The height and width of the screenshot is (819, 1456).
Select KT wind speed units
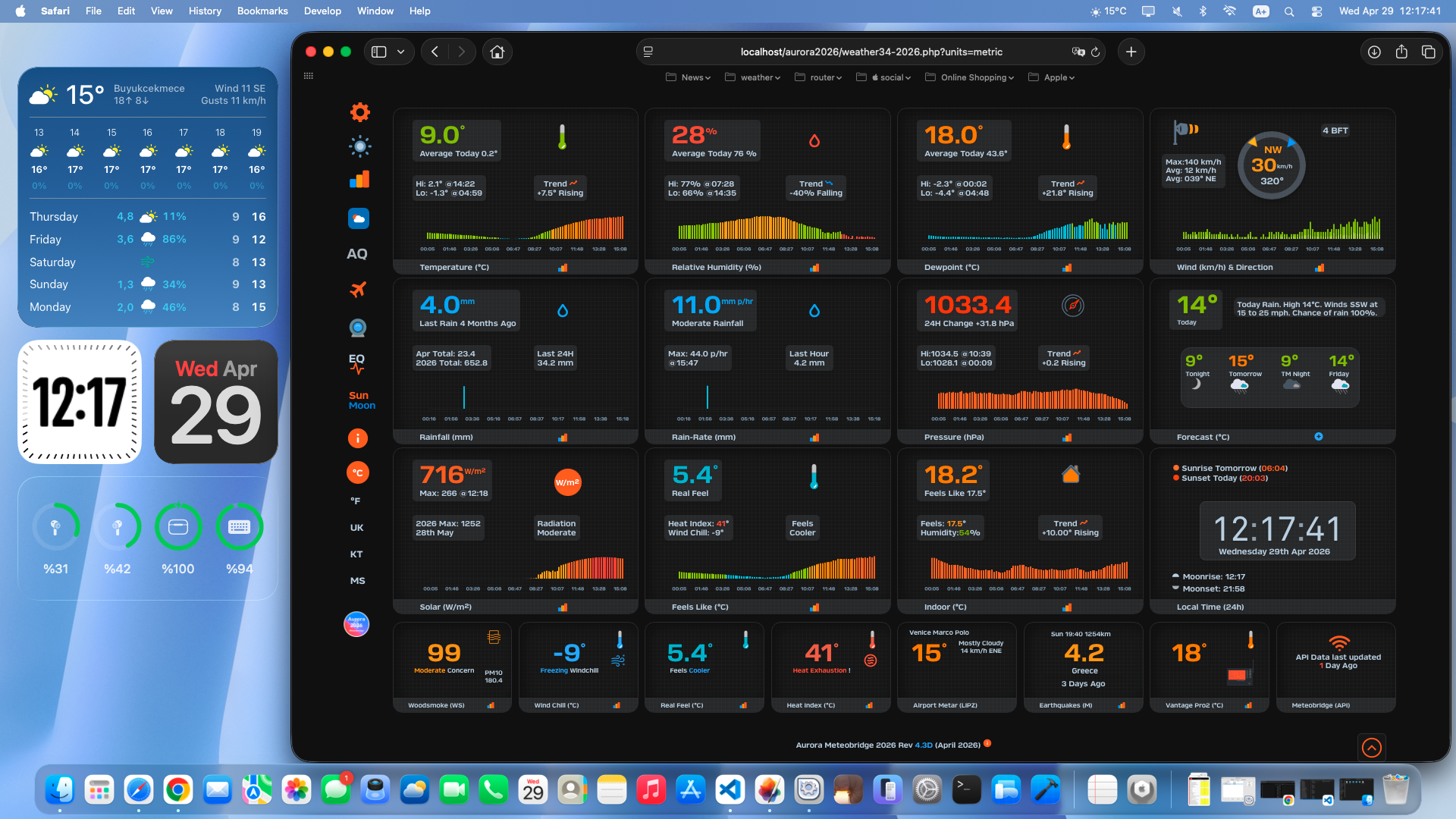(x=356, y=554)
